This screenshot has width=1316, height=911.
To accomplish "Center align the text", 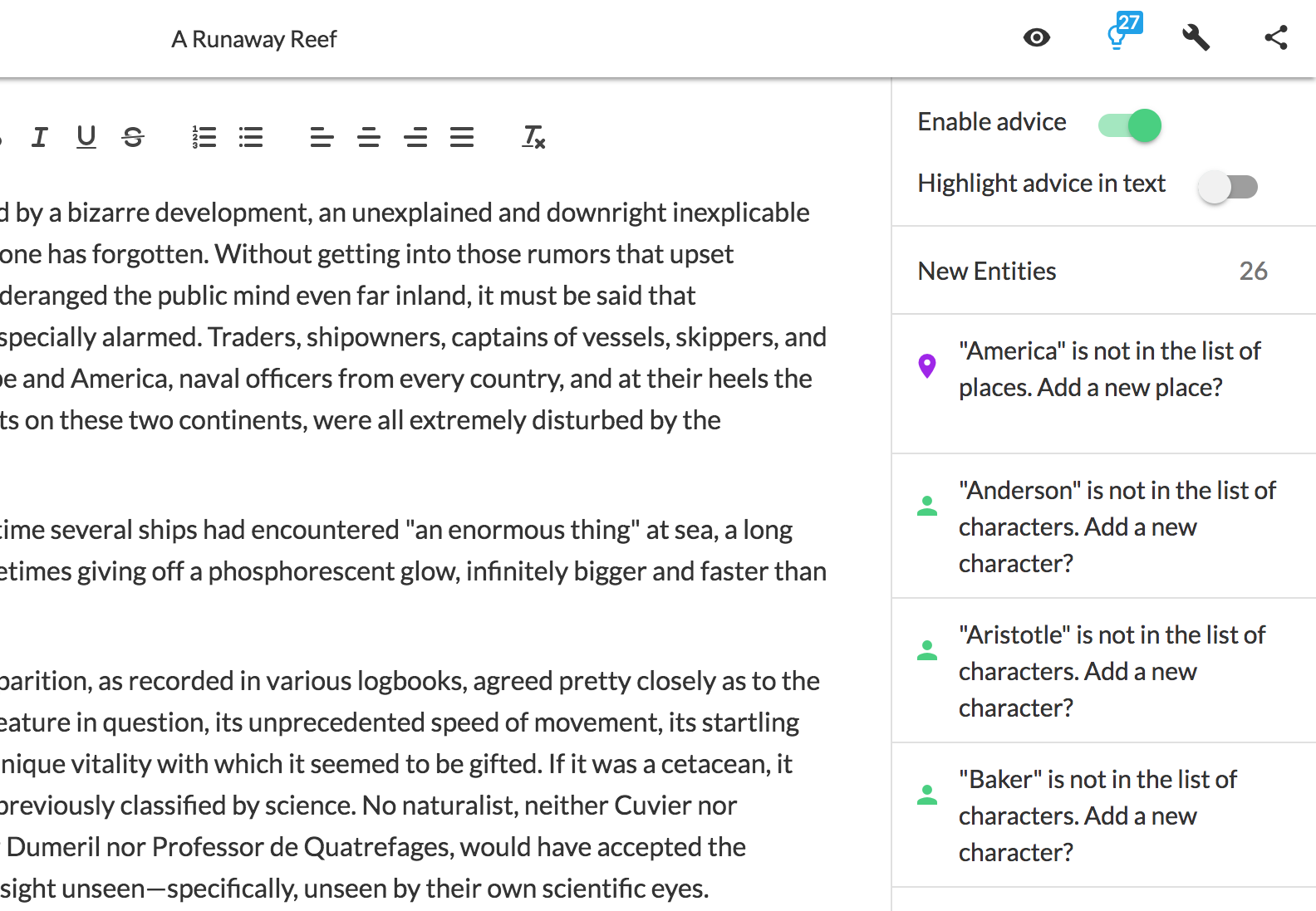I will pos(369,136).
